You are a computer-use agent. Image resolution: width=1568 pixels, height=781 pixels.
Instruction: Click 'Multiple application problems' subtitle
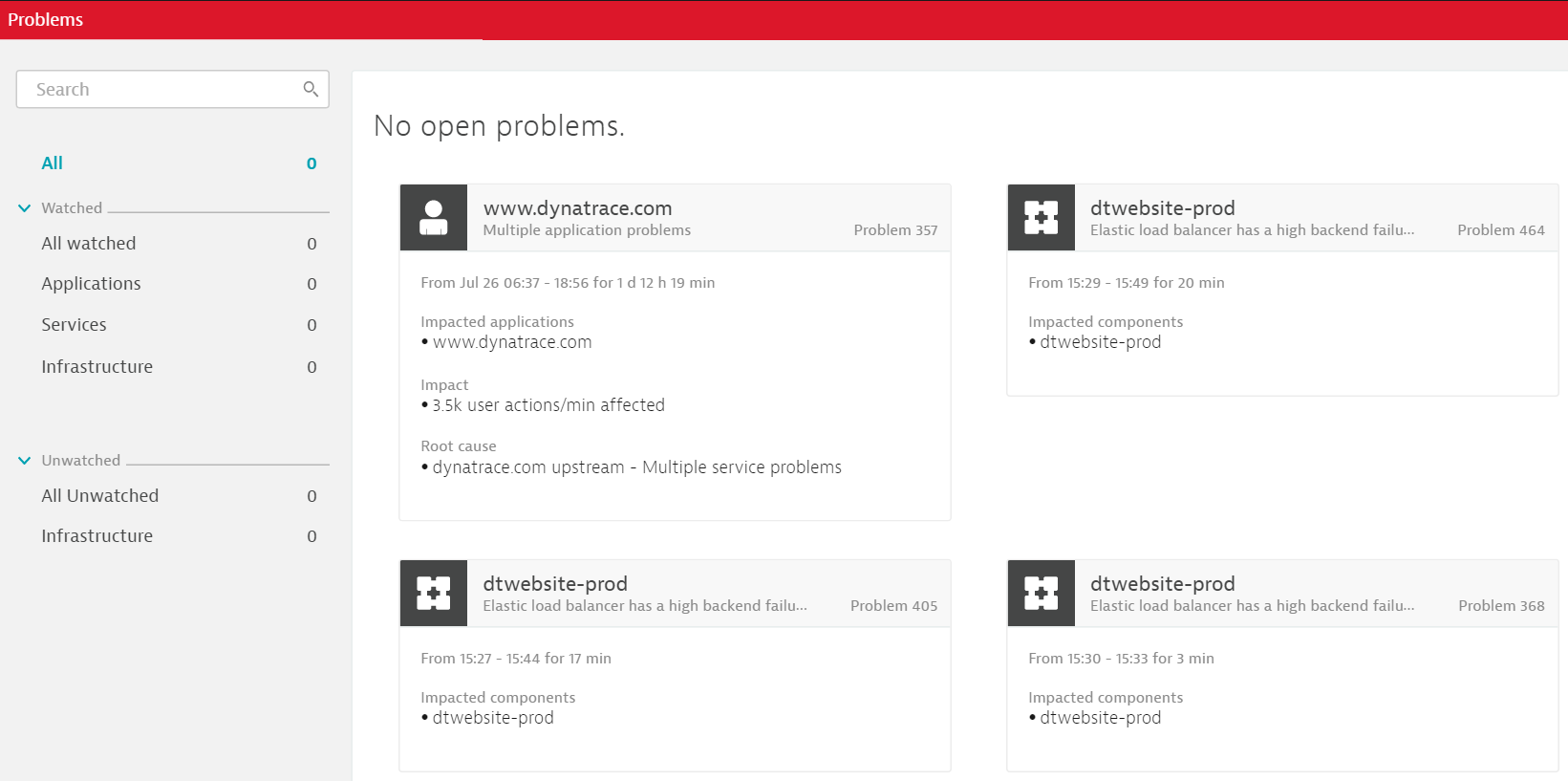587,230
